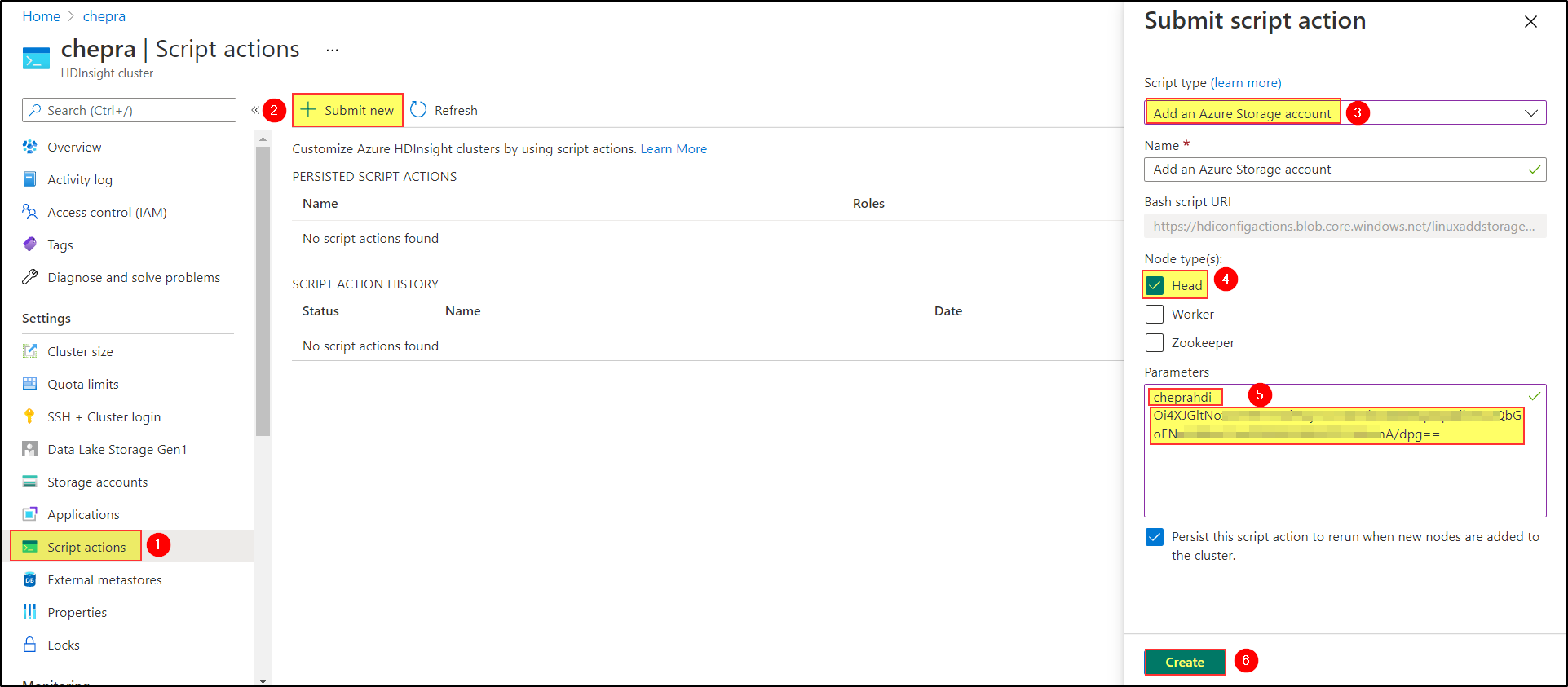Enable the Worker node type checkbox
This screenshot has height=687, width=1568.
[x=1155, y=314]
